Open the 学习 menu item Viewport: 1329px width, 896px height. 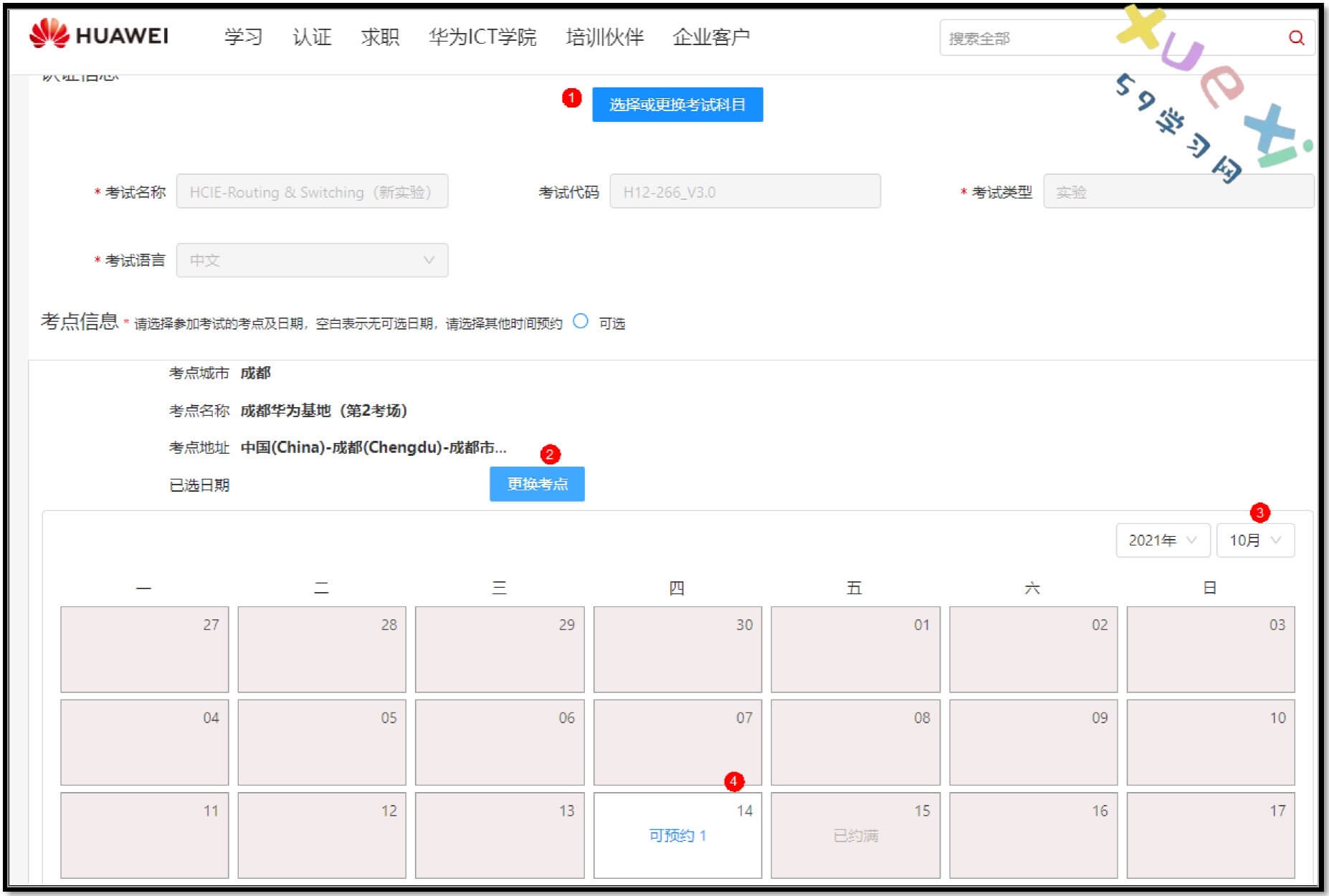[x=243, y=37]
